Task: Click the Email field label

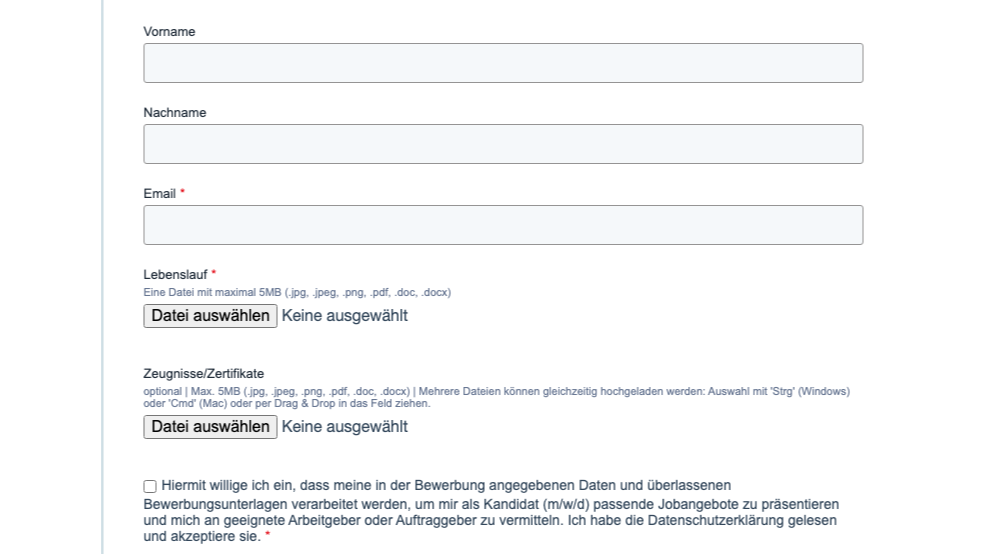Action: click(x=160, y=194)
